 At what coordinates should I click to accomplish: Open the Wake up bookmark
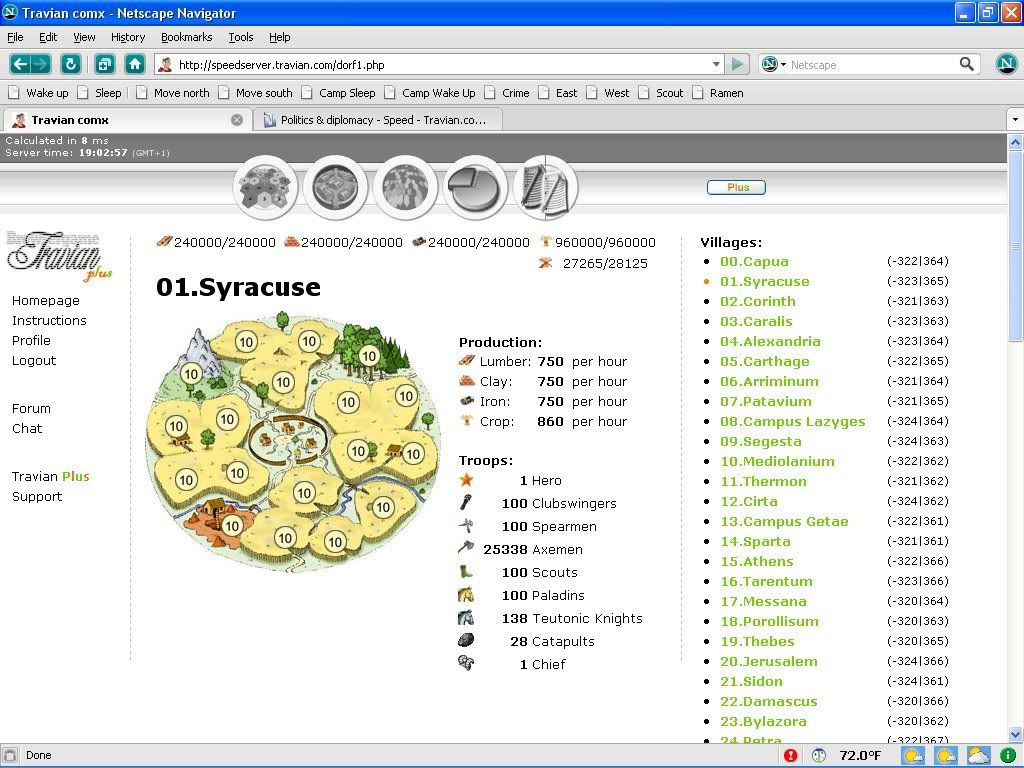(x=39, y=93)
